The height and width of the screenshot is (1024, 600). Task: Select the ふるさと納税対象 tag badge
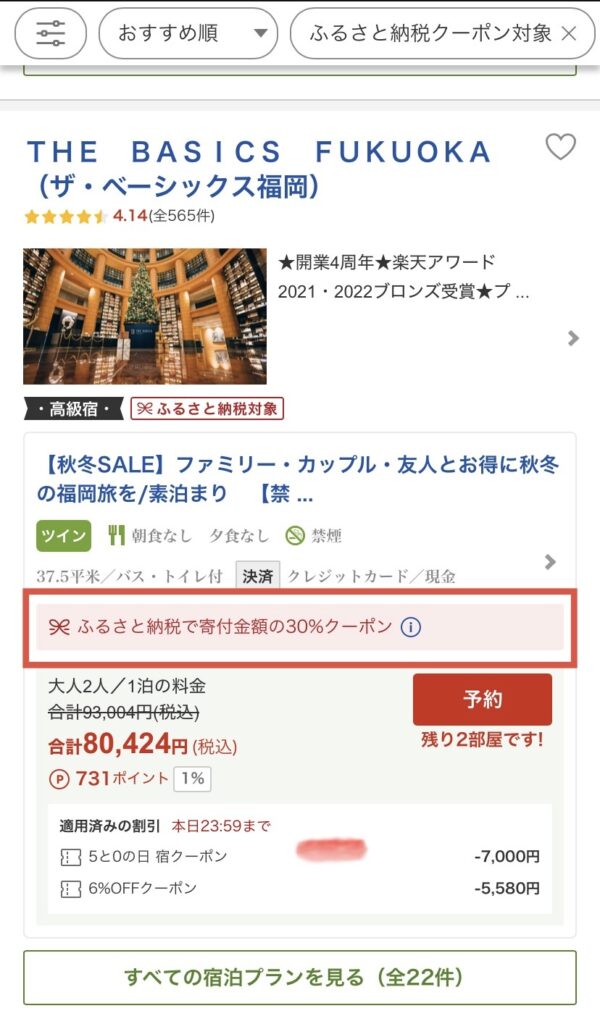pyautogui.click(x=207, y=409)
